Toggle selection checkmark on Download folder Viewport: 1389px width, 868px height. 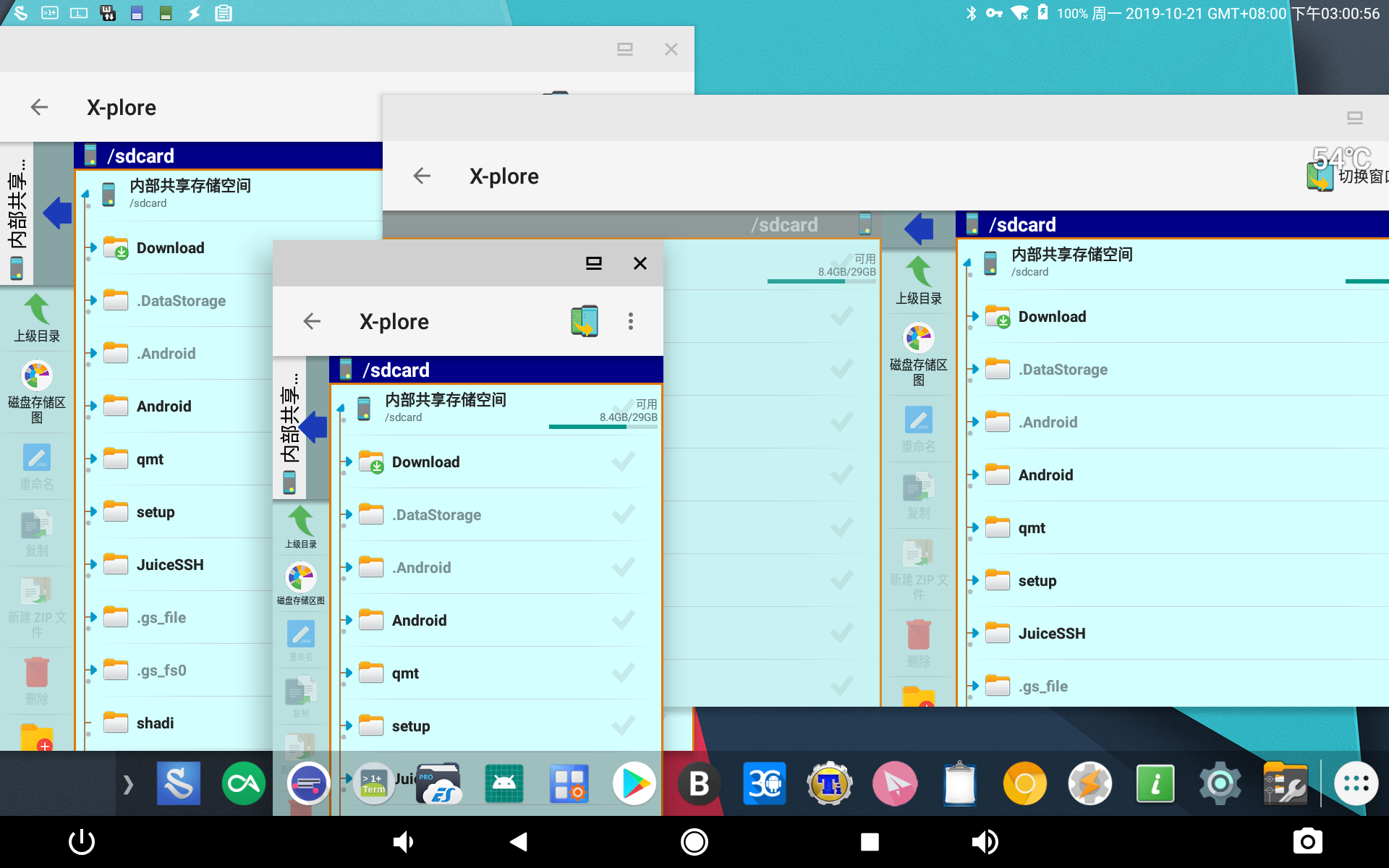tap(623, 461)
